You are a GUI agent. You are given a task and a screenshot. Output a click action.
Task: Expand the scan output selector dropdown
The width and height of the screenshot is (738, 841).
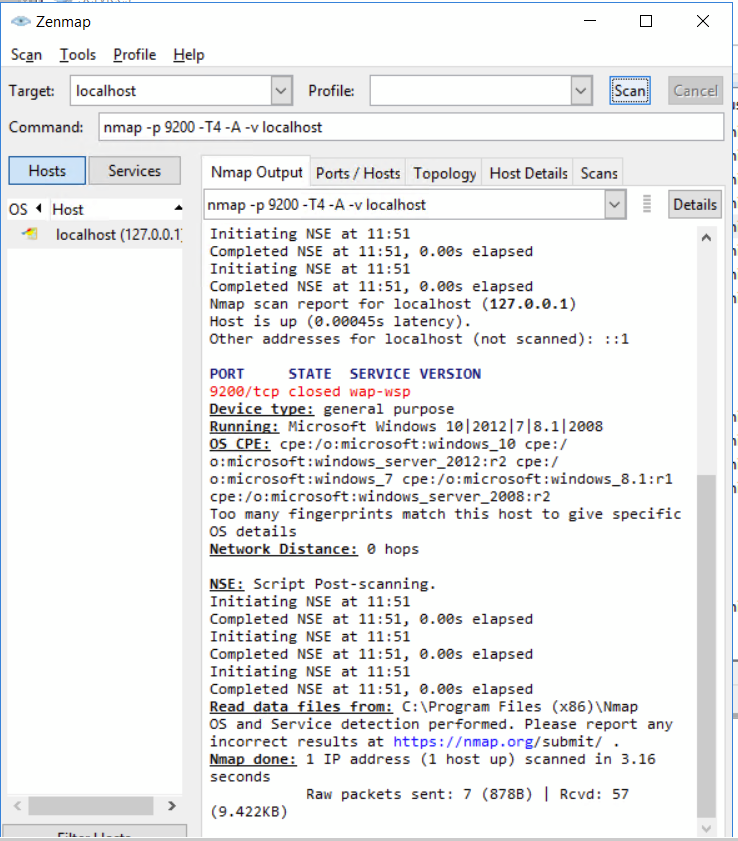pyautogui.click(x=615, y=204)
